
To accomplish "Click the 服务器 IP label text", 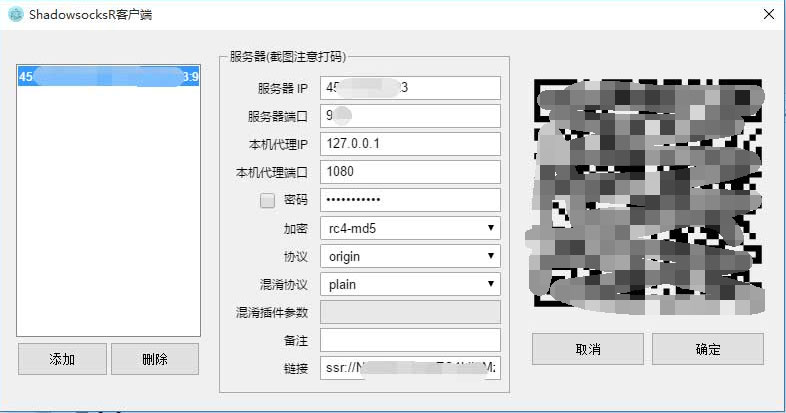I will [282, 88].
